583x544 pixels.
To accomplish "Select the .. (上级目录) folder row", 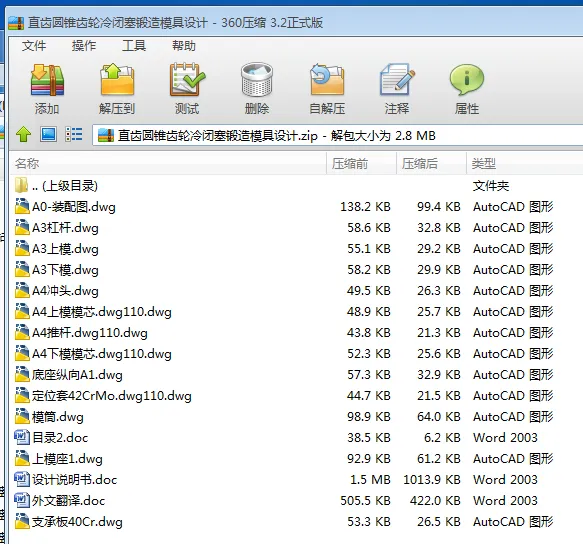I will point(296,186).
